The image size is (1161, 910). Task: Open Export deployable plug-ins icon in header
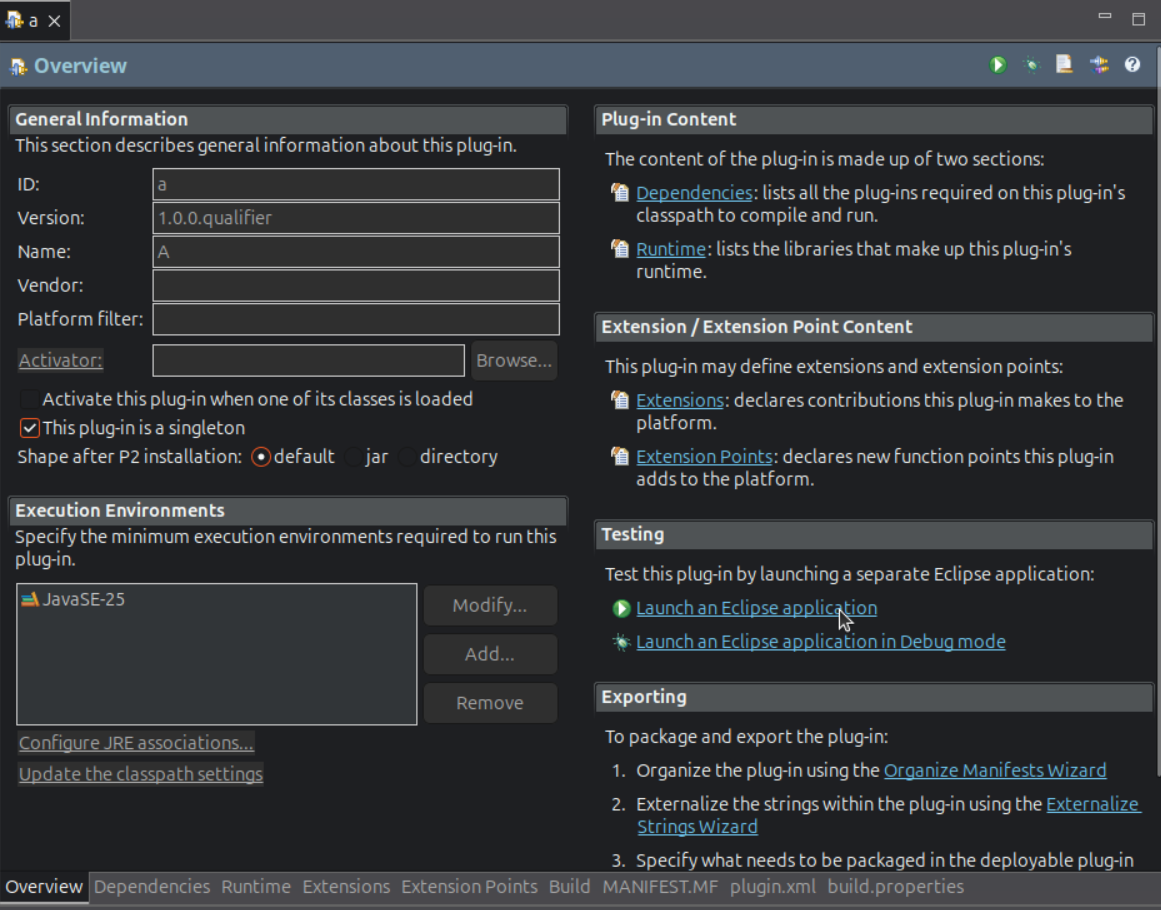click(1065, 65)
